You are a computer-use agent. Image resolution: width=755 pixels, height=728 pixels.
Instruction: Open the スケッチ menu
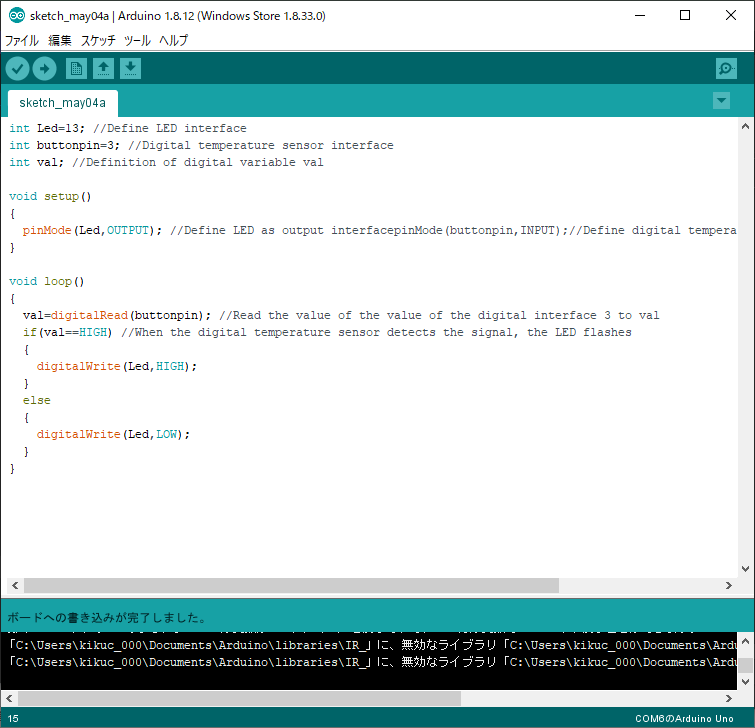(x=98, y=41)
